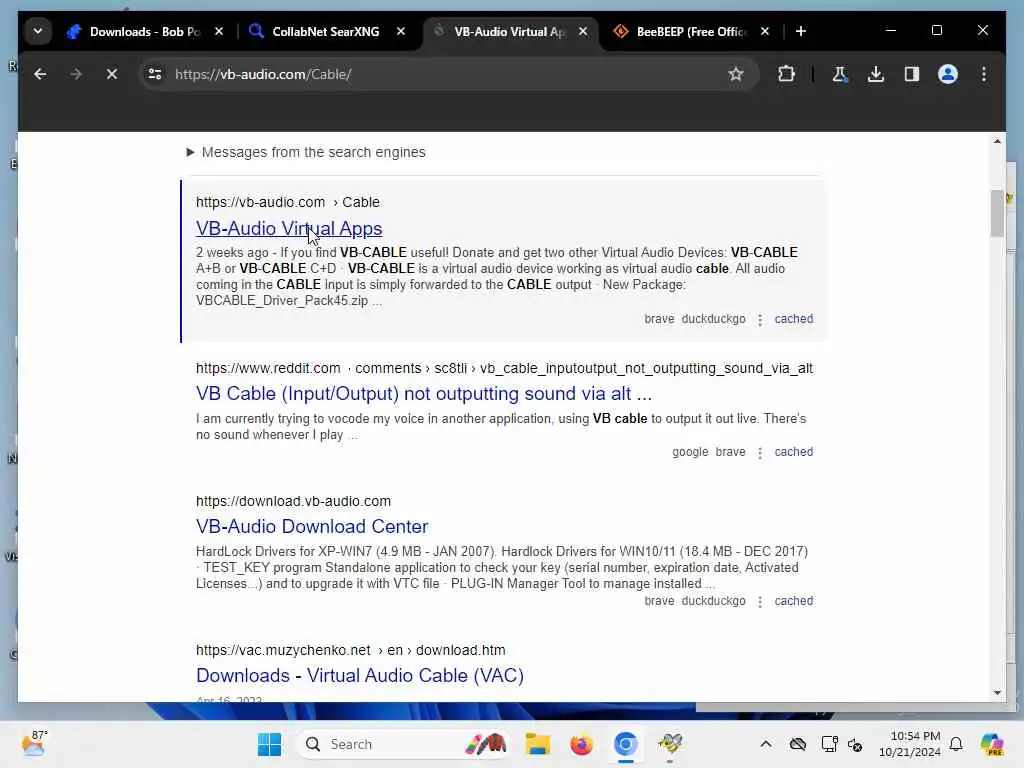1024x768 pixels.
Task: Open cached VB-Audio Download Center page
Action: click(x=793, y=601)
